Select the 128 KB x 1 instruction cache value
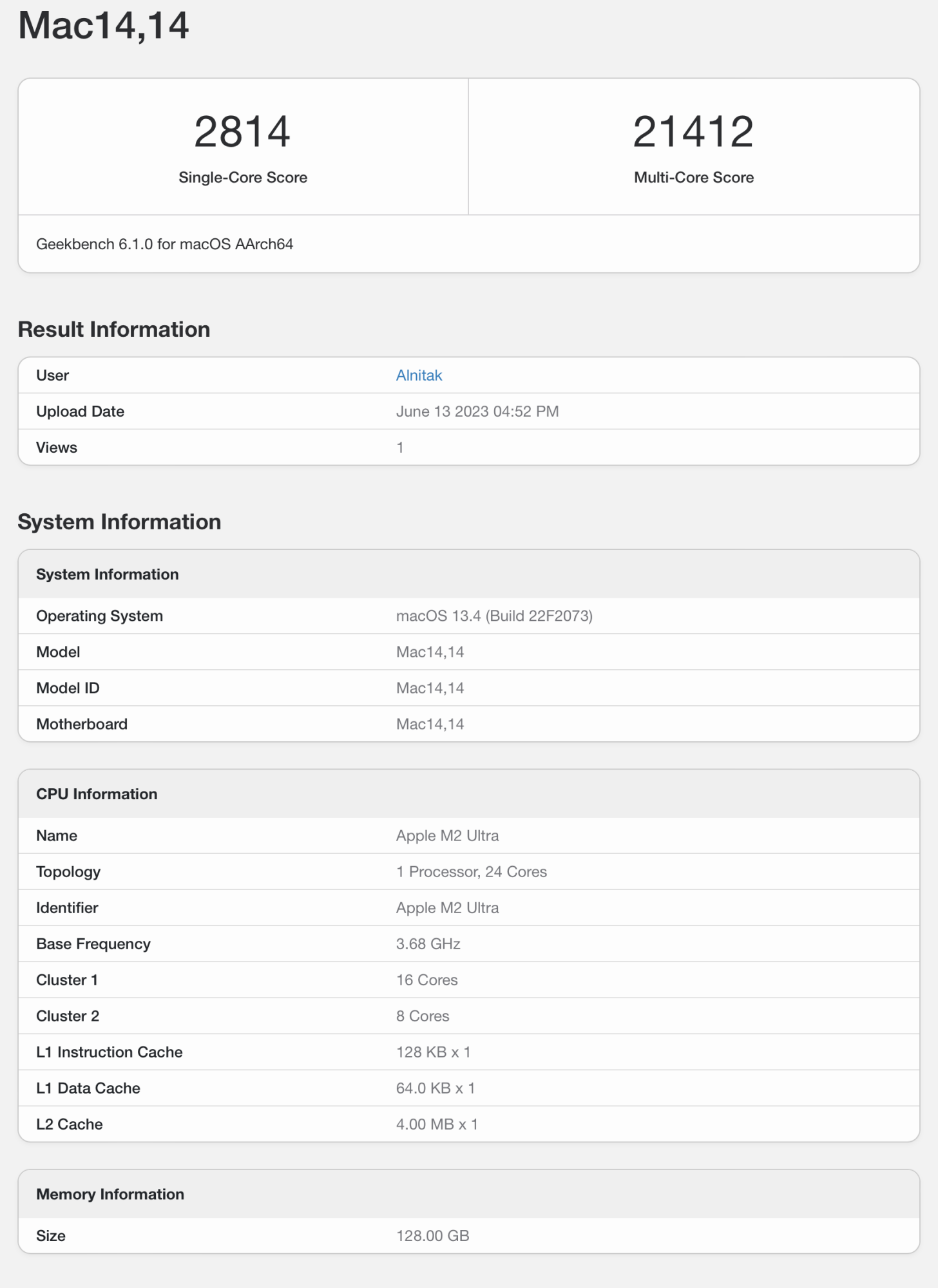 pos(433,1052)
